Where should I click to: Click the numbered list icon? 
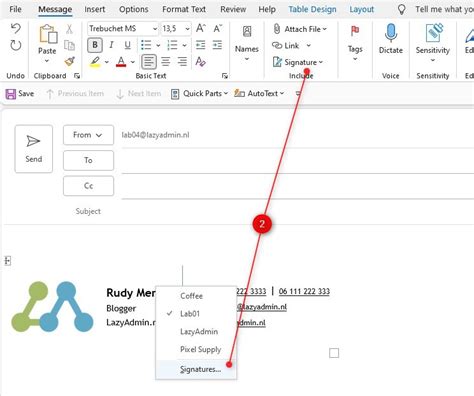(172, 45)
